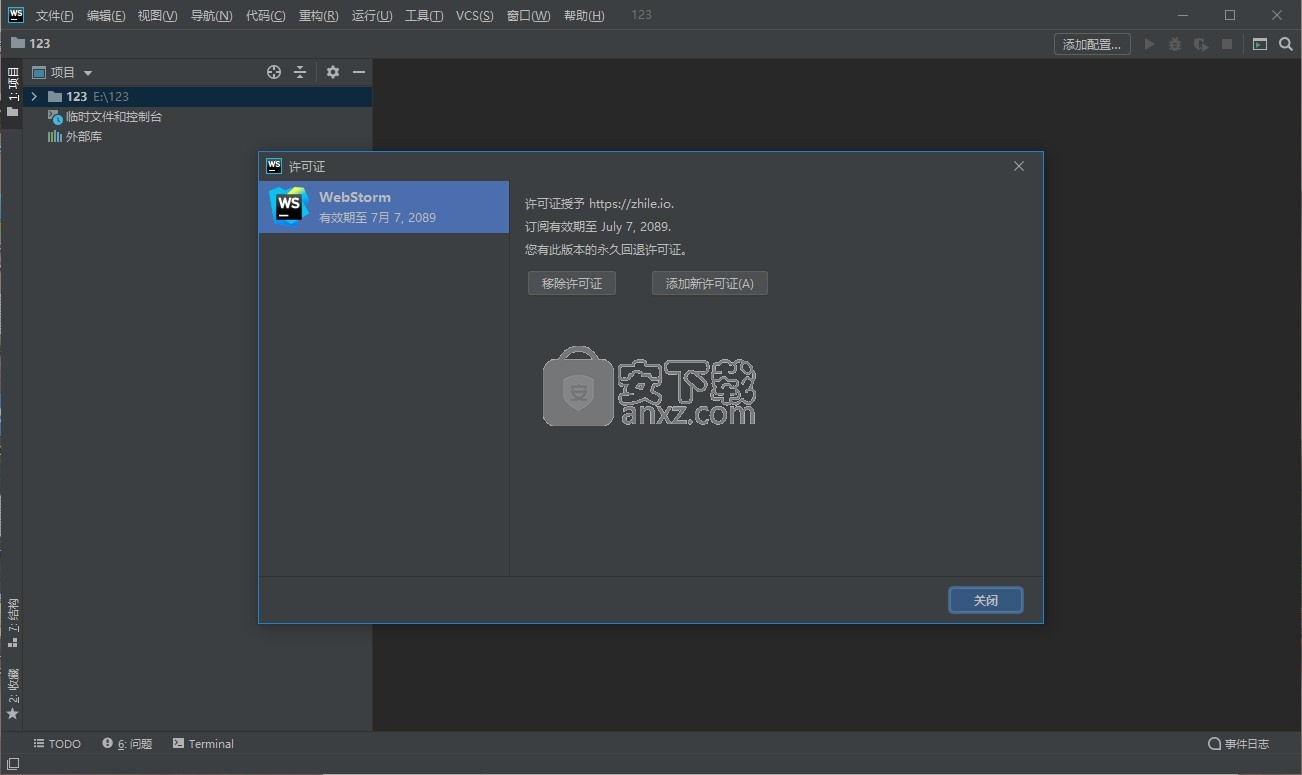Click text 订阅有效期至 July 7, 2089.
Image resolution: width=1302 pixels, height=775 pixels.
tap(598, 227)
